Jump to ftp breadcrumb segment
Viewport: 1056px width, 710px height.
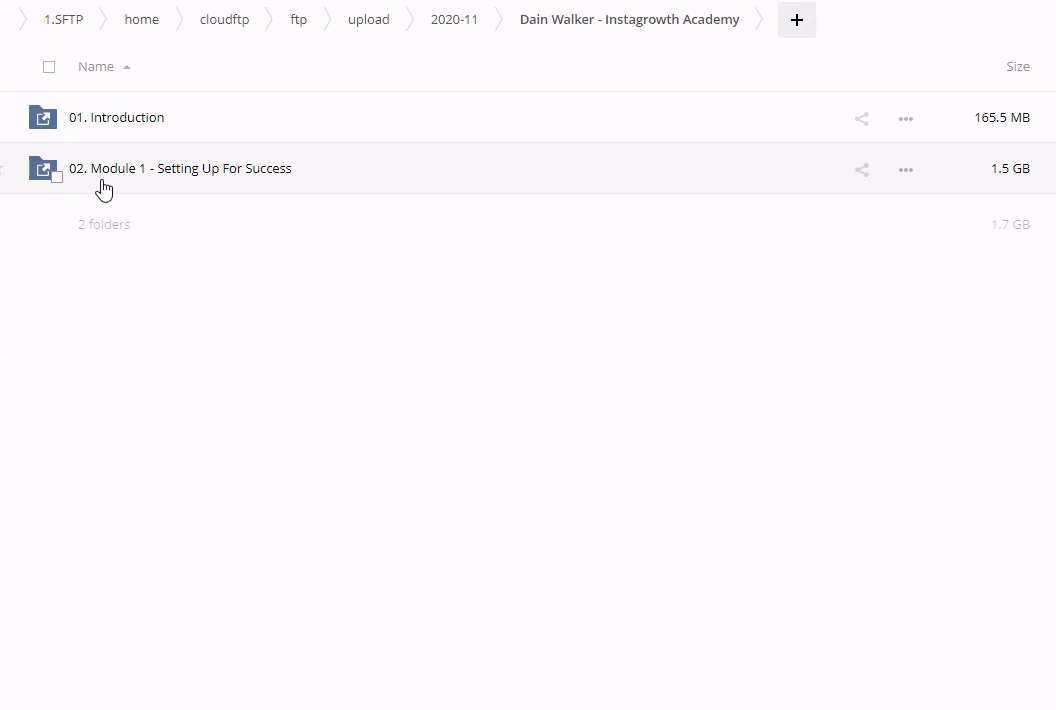coord(298,20)
